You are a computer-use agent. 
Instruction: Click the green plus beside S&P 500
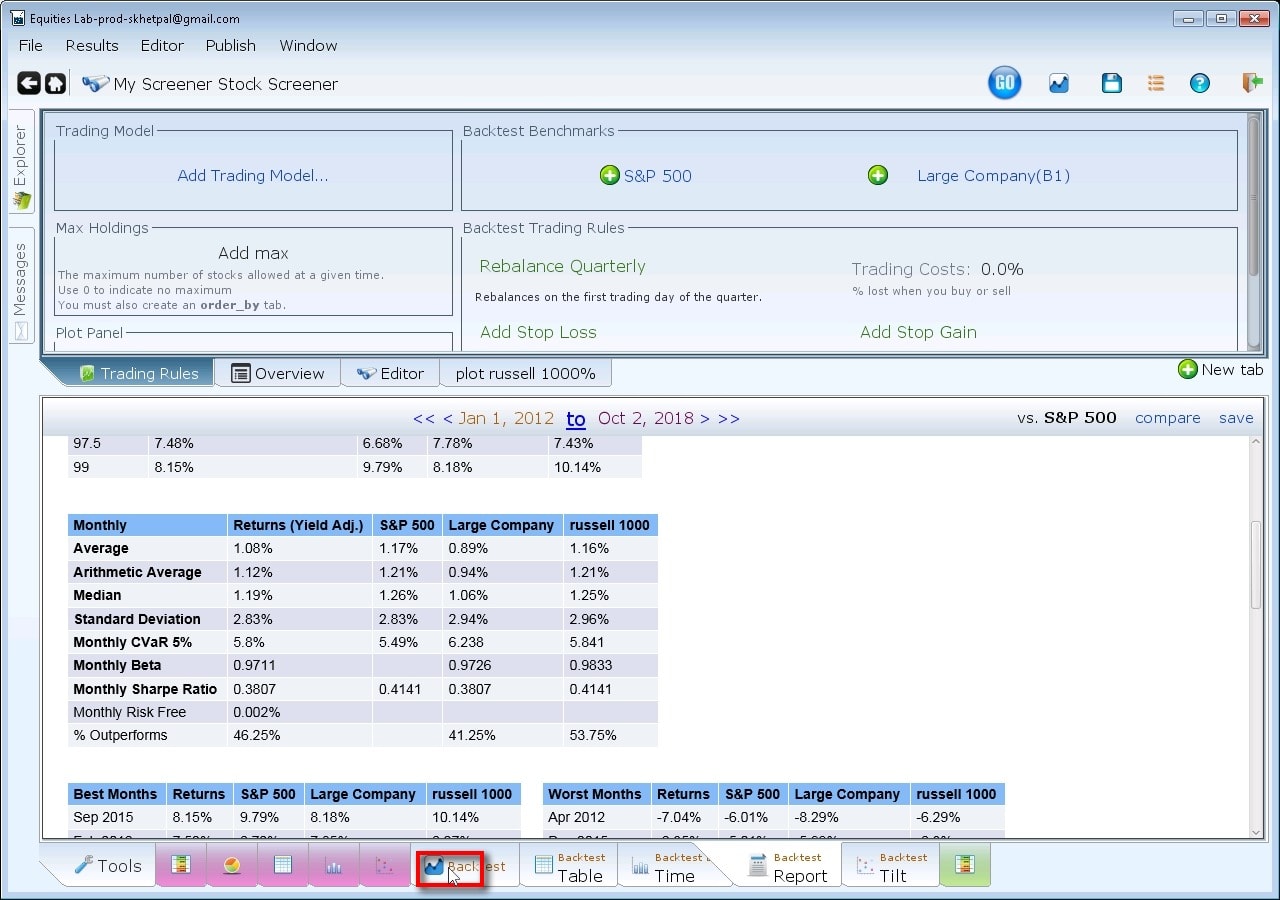click(x=610, y=176)
